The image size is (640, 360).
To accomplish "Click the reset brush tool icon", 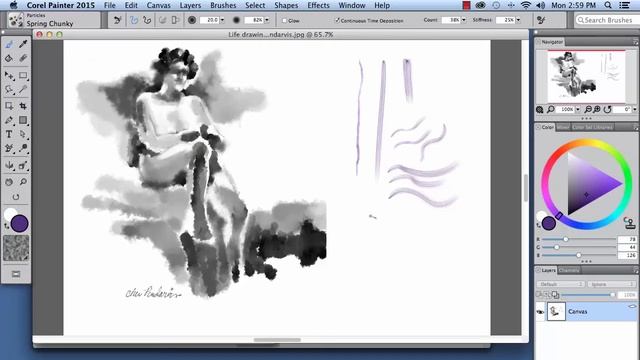I will click(118, 20).
